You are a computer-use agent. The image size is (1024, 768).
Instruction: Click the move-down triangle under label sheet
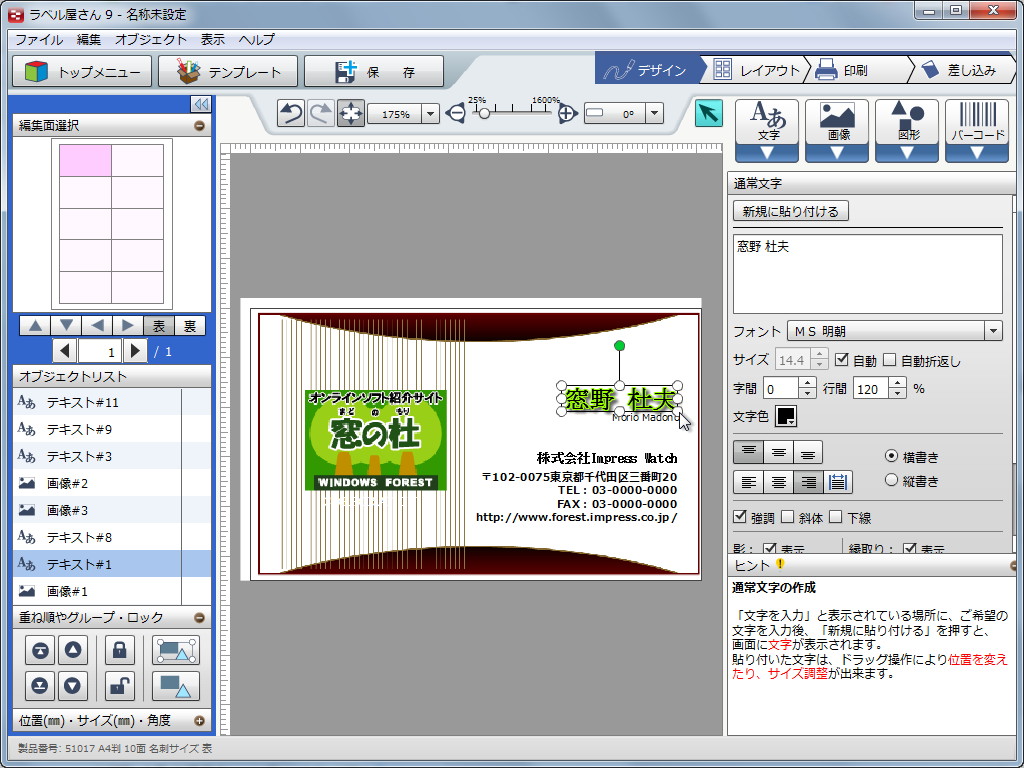point(67,325)
